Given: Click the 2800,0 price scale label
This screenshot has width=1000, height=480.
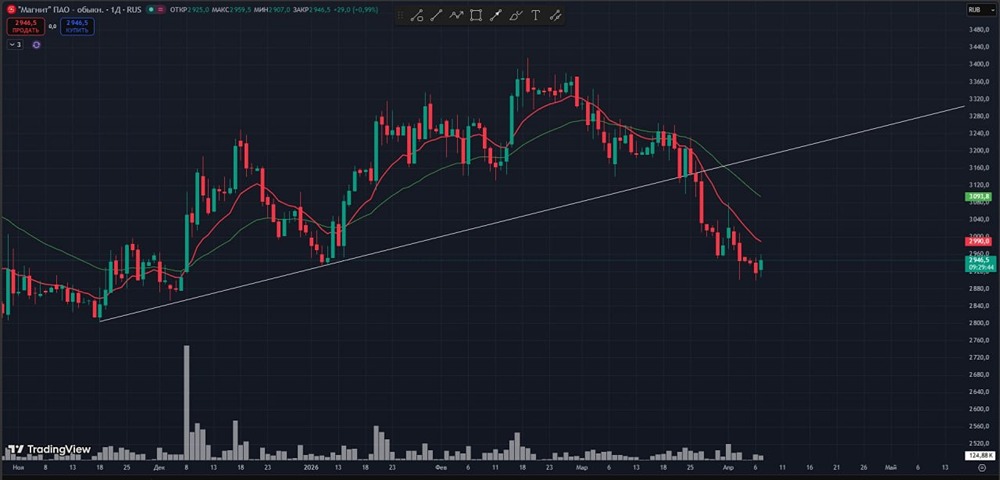Looking at the screenshot, I should (x=977, y=323).
